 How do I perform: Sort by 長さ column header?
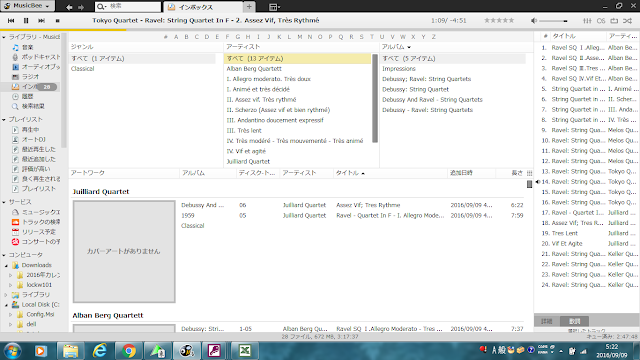tap(517, 173)
